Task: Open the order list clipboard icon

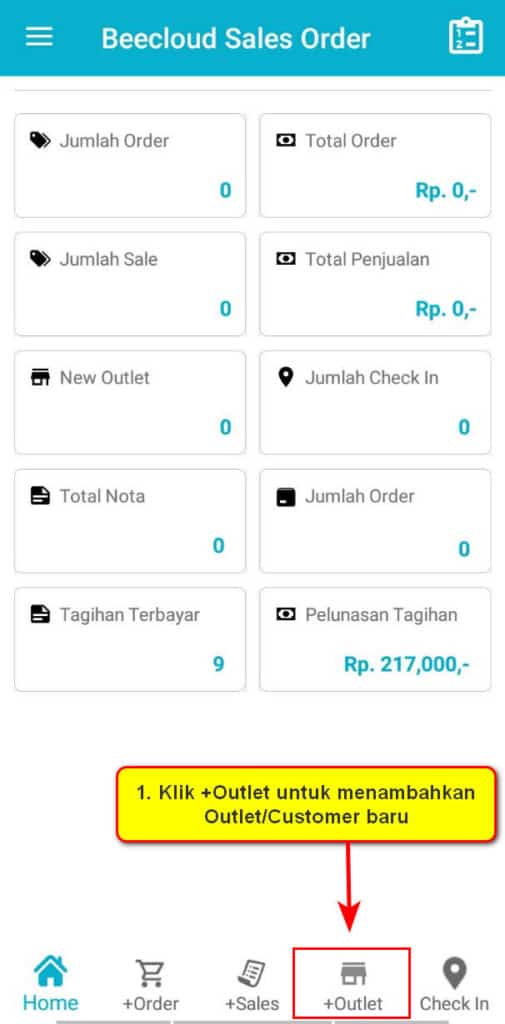Action: pyautogui.click(x=466, y=37)
